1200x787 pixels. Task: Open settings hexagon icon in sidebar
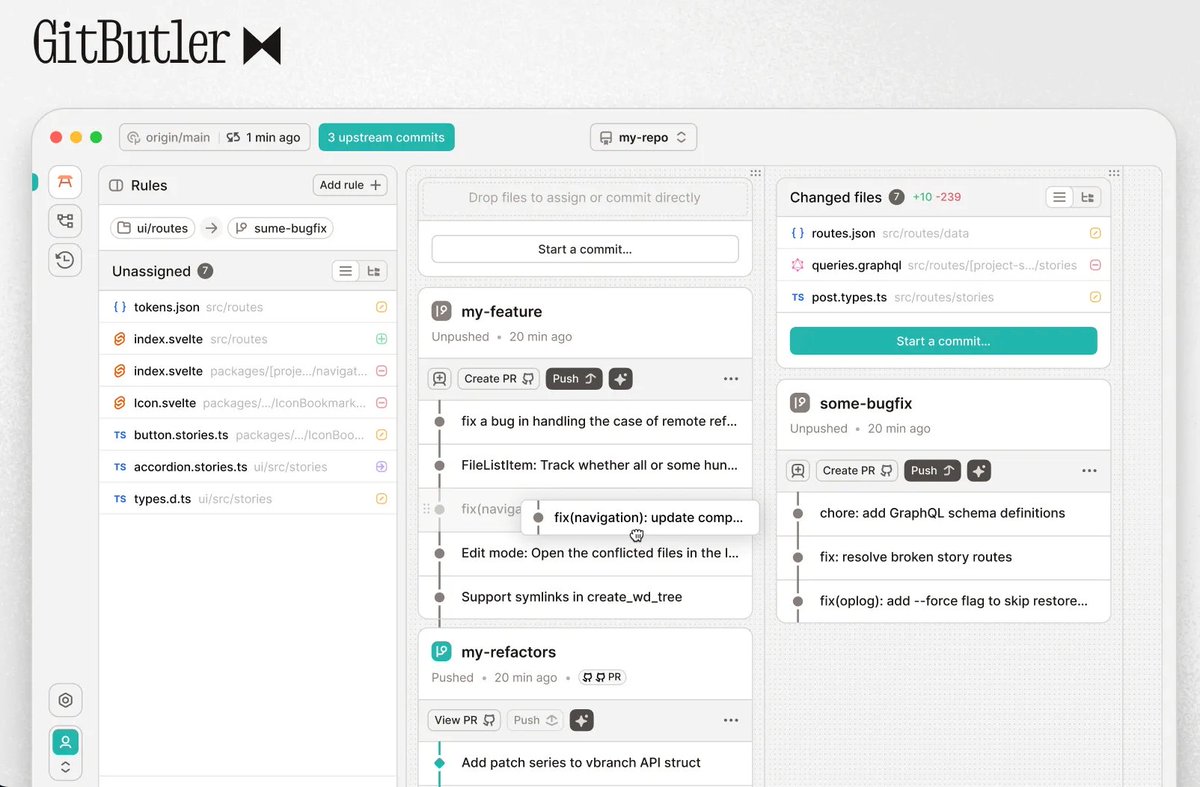pos(65,700)
